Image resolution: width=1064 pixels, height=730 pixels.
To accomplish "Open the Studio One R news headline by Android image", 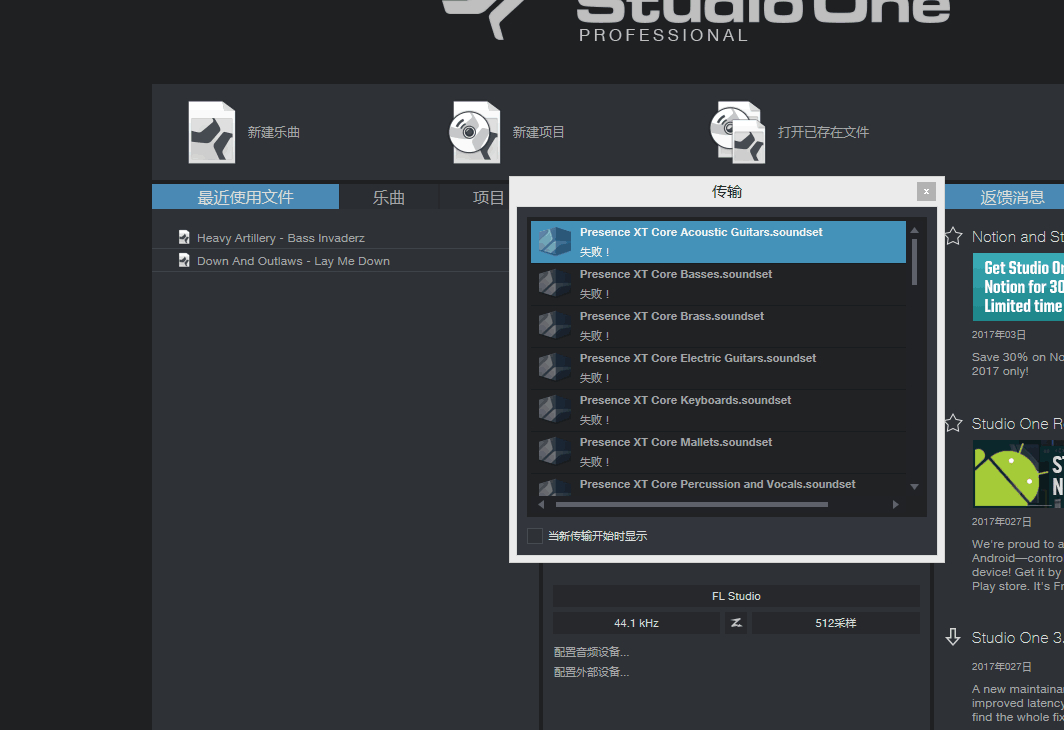I will [1017, 424].
